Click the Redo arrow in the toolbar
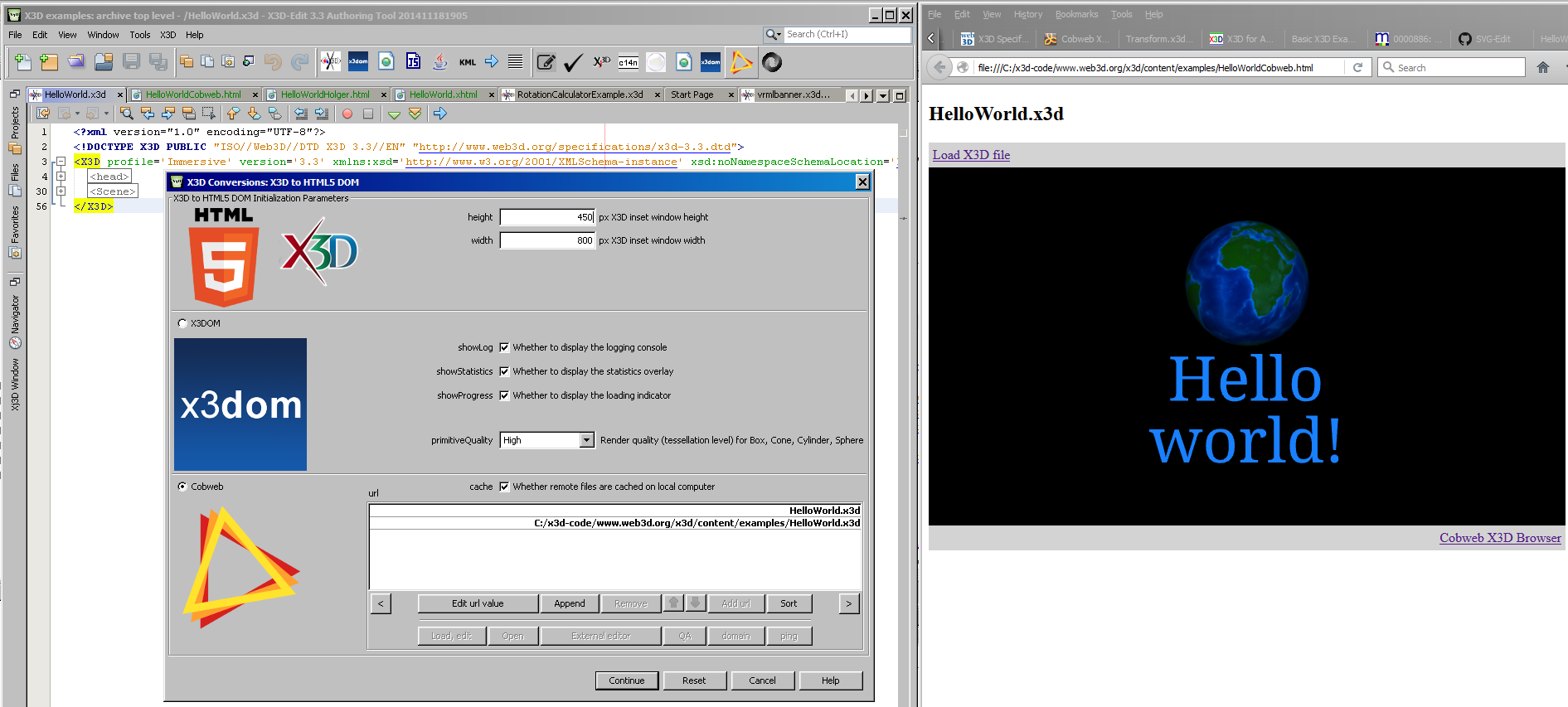Image resolution: width=1568 pixels, height=707 pixels. [300, 61]
